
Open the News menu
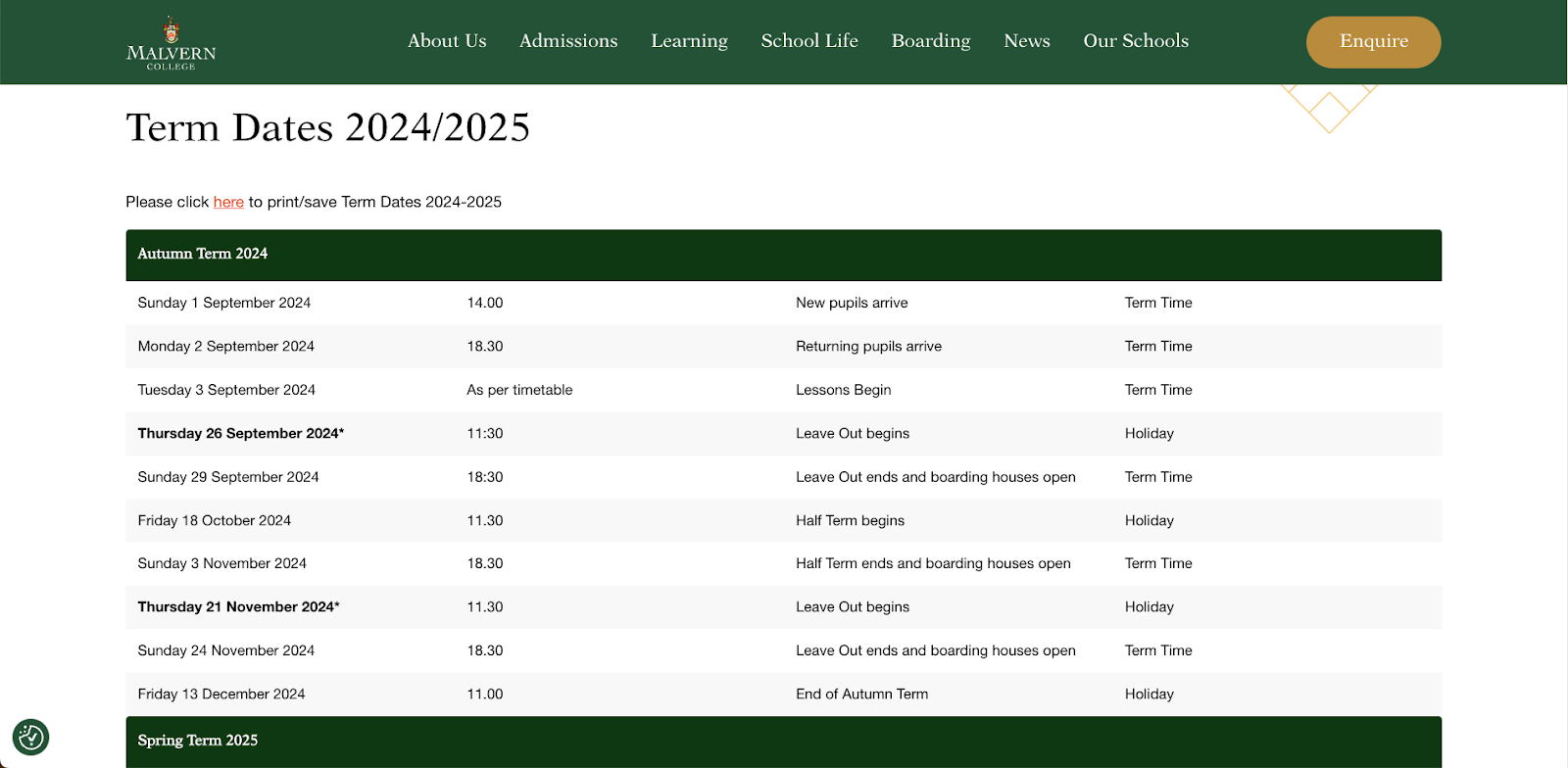coord(1027,41)
